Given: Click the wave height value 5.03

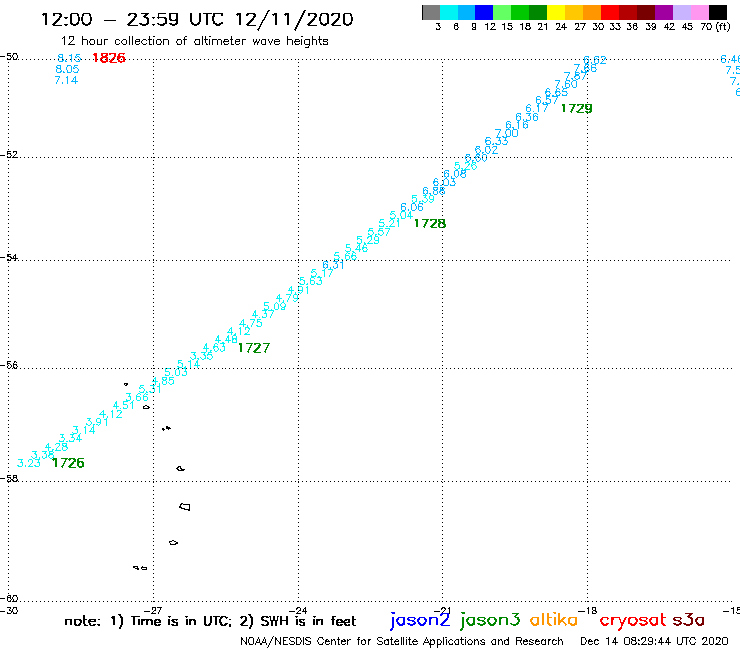Looking at the screenshot, I should click(x=176, y=372).
